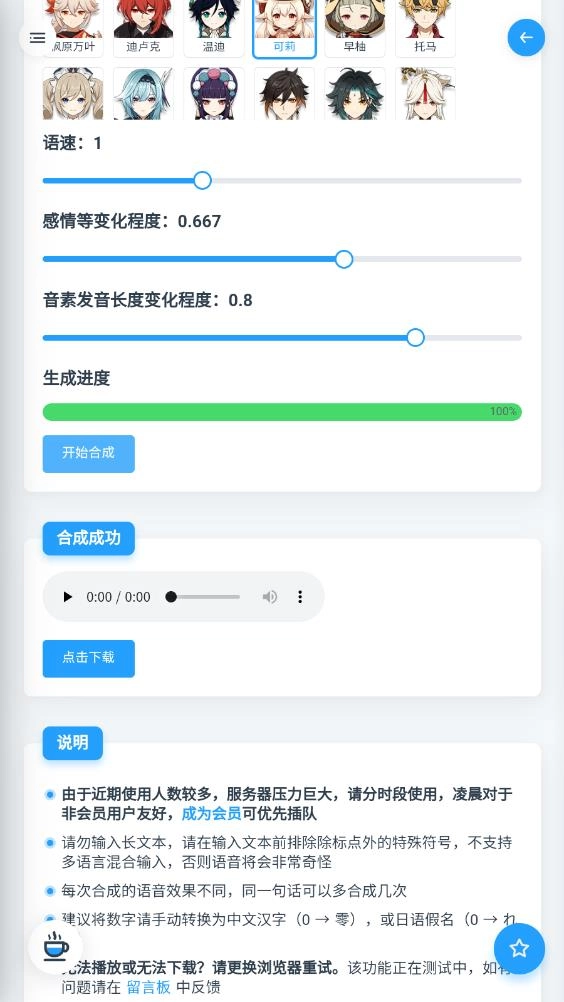The image size is (564, 1002).
Task: Play the synthesized audio
Action: pos(67,597)
